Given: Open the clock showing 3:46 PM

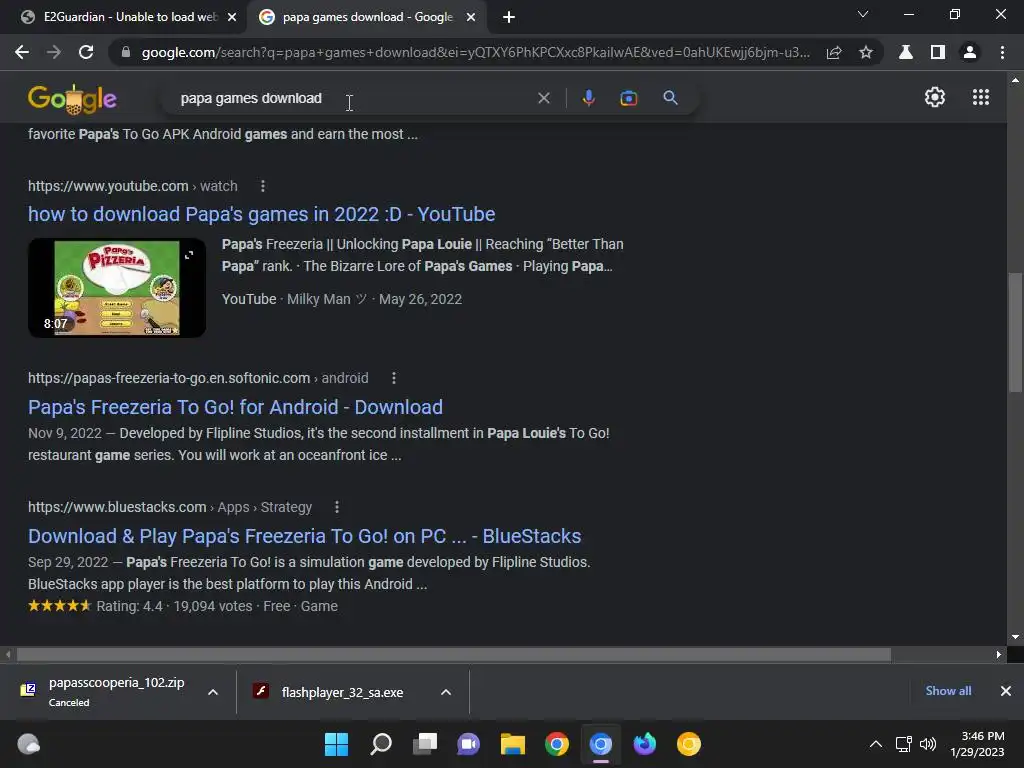Looking at the screenshot, I should [978, 744].
